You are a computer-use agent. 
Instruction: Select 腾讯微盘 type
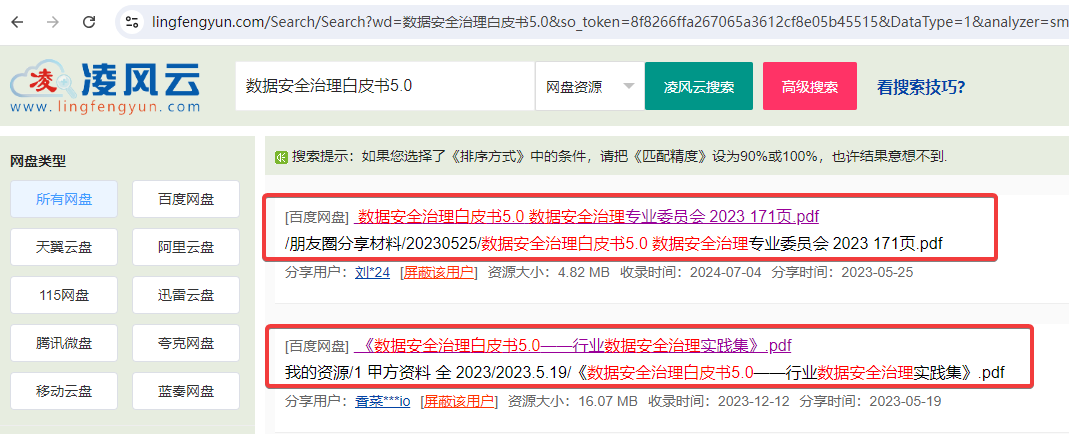pos(64,343)
